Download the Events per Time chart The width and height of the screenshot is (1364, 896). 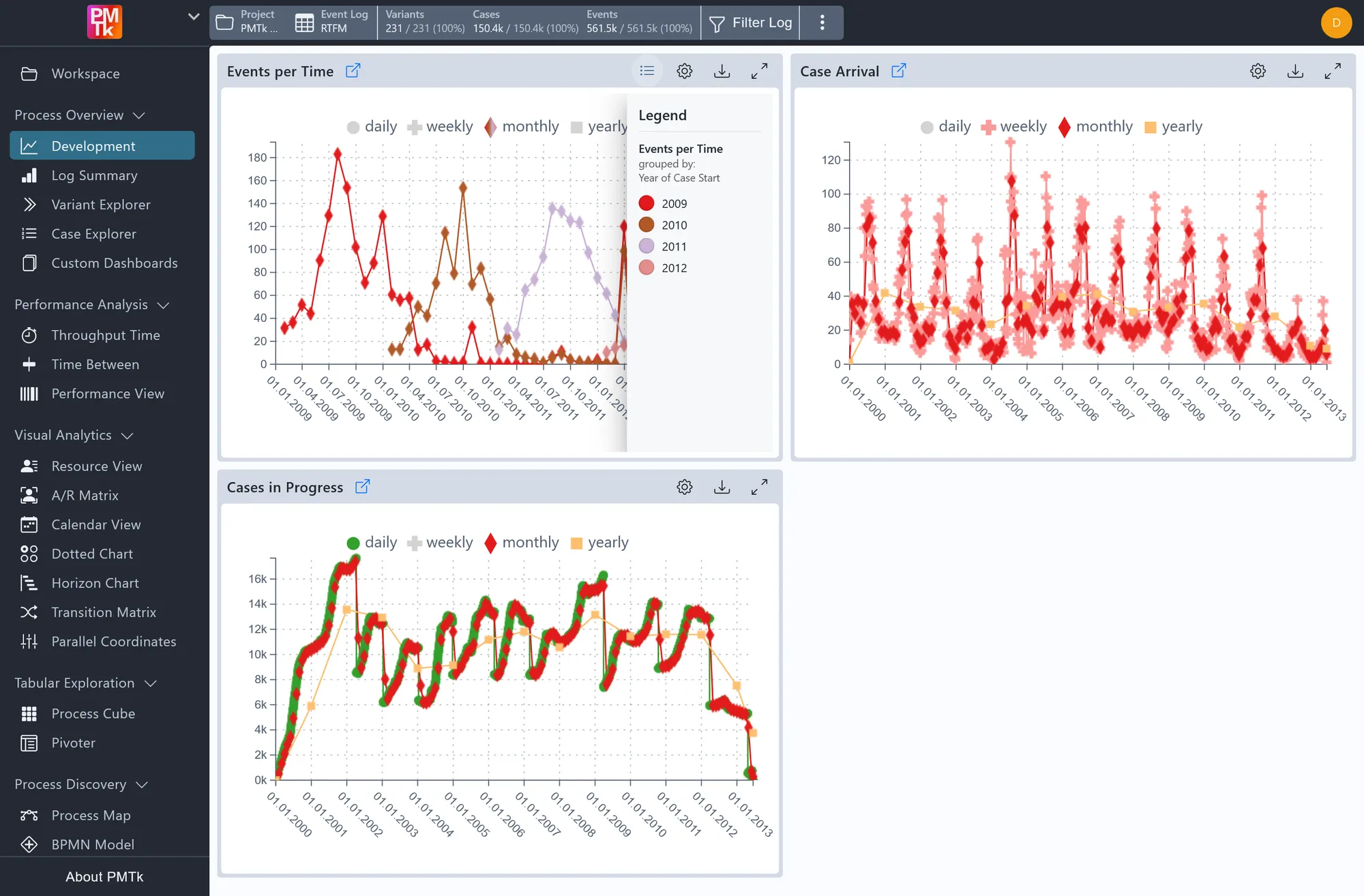click(722, 71)
